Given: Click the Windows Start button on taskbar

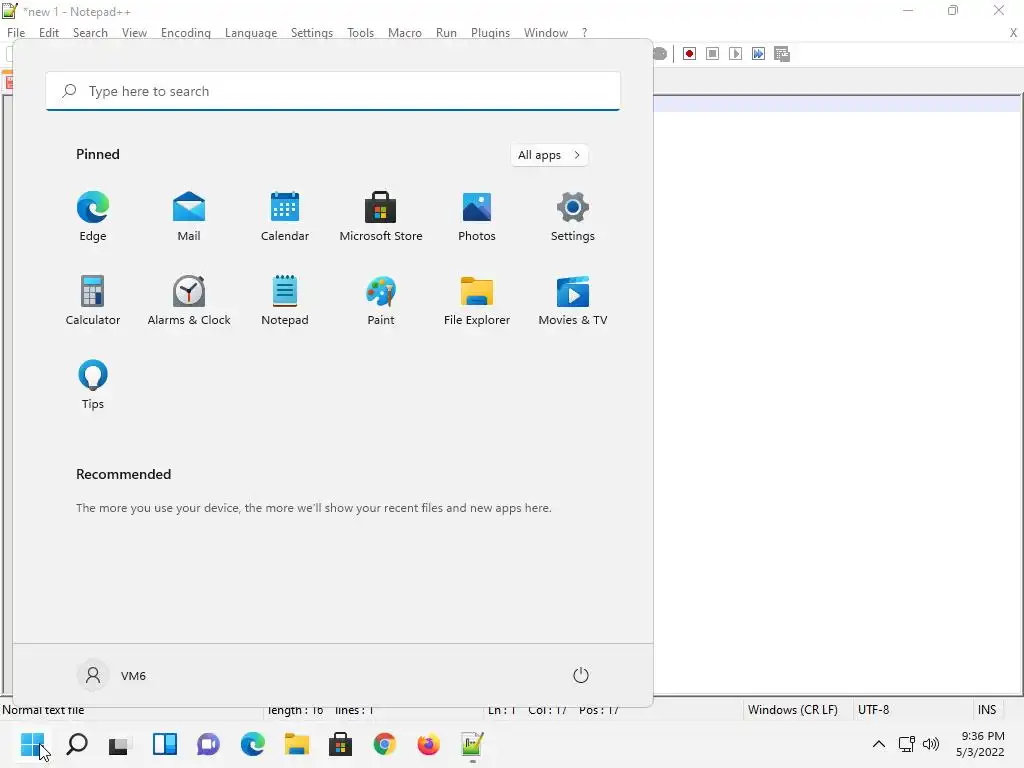Looking at the screenshot, I should [x=32, y=744].
